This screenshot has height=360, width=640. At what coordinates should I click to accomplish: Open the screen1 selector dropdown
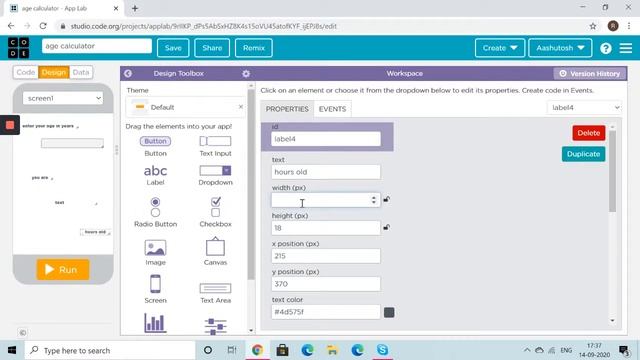[x=63, y=98]
